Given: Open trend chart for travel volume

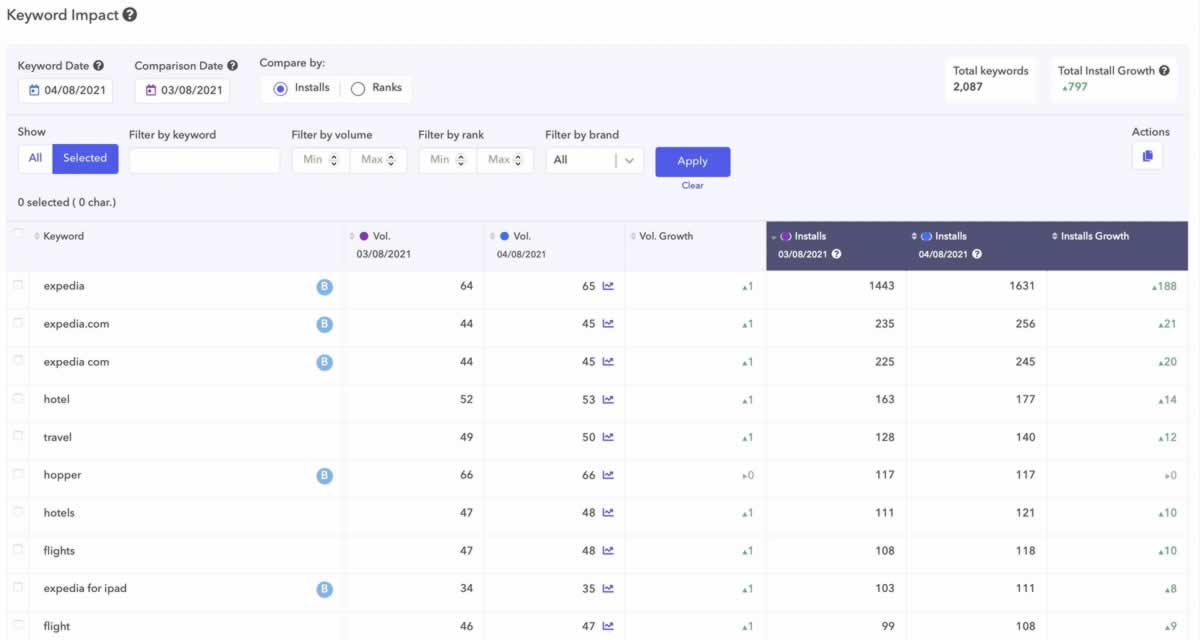Looking at the screenshot, I should 608,438.
